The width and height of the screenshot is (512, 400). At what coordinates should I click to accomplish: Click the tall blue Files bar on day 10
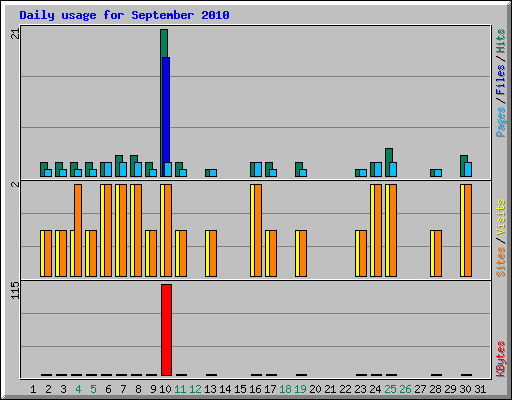point(166,110)
